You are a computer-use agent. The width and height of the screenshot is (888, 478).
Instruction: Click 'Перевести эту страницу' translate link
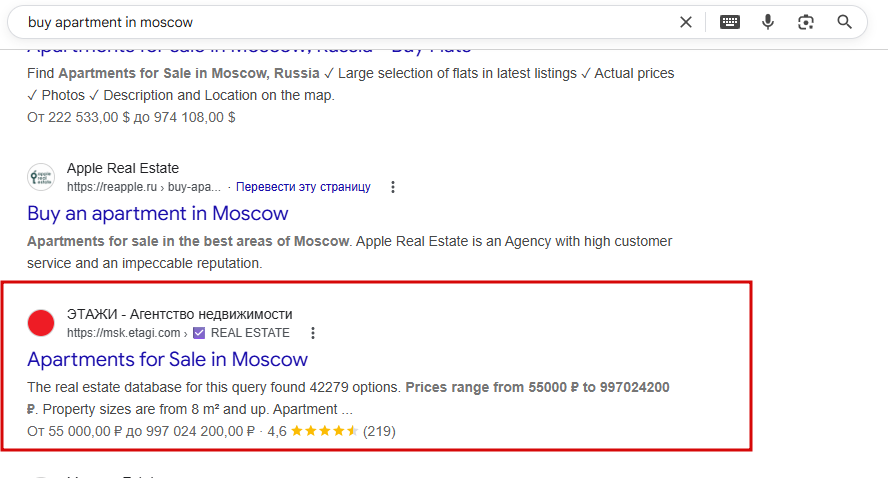(304, 187)
